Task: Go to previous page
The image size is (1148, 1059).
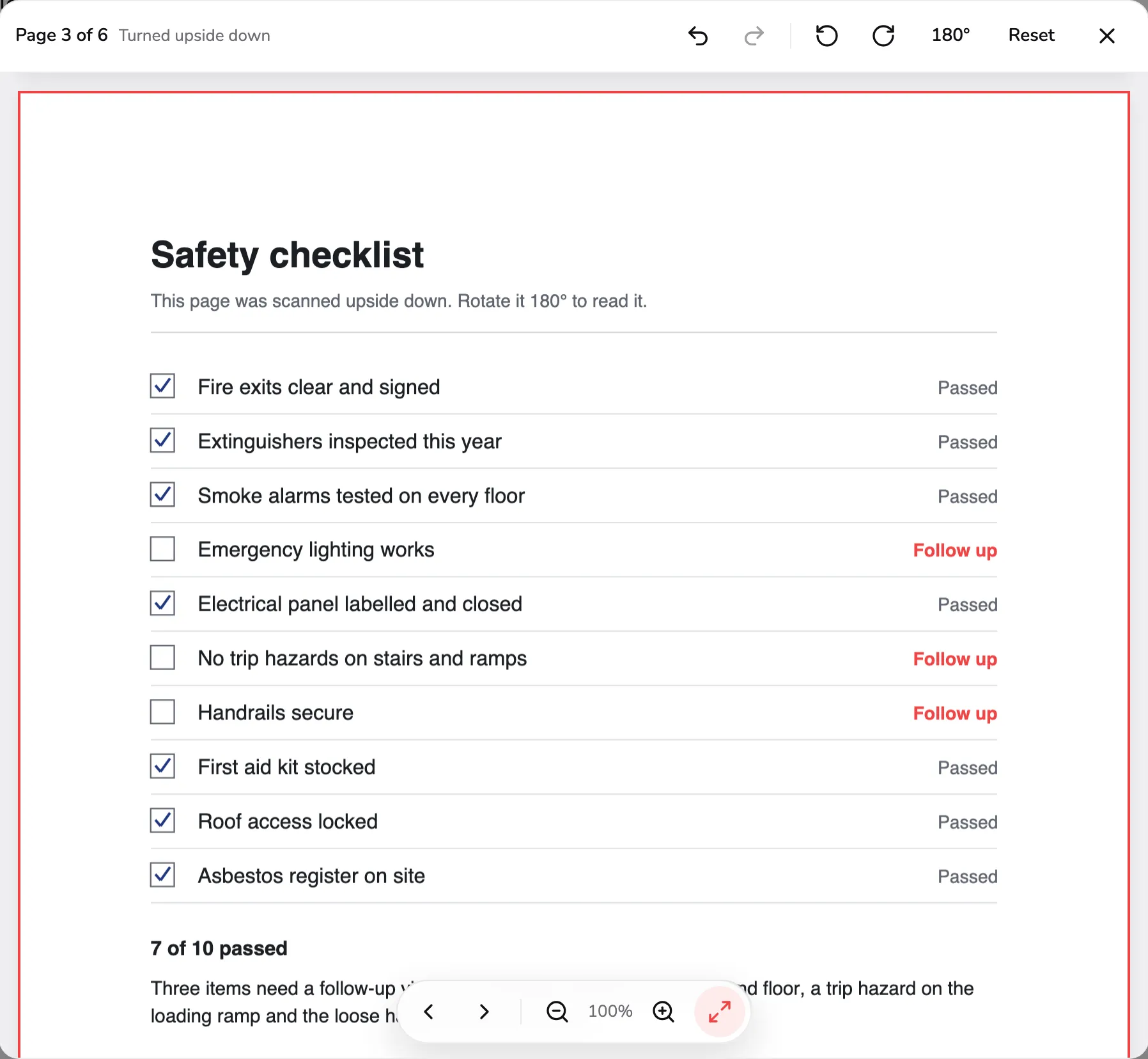Action: (429, 1012)
